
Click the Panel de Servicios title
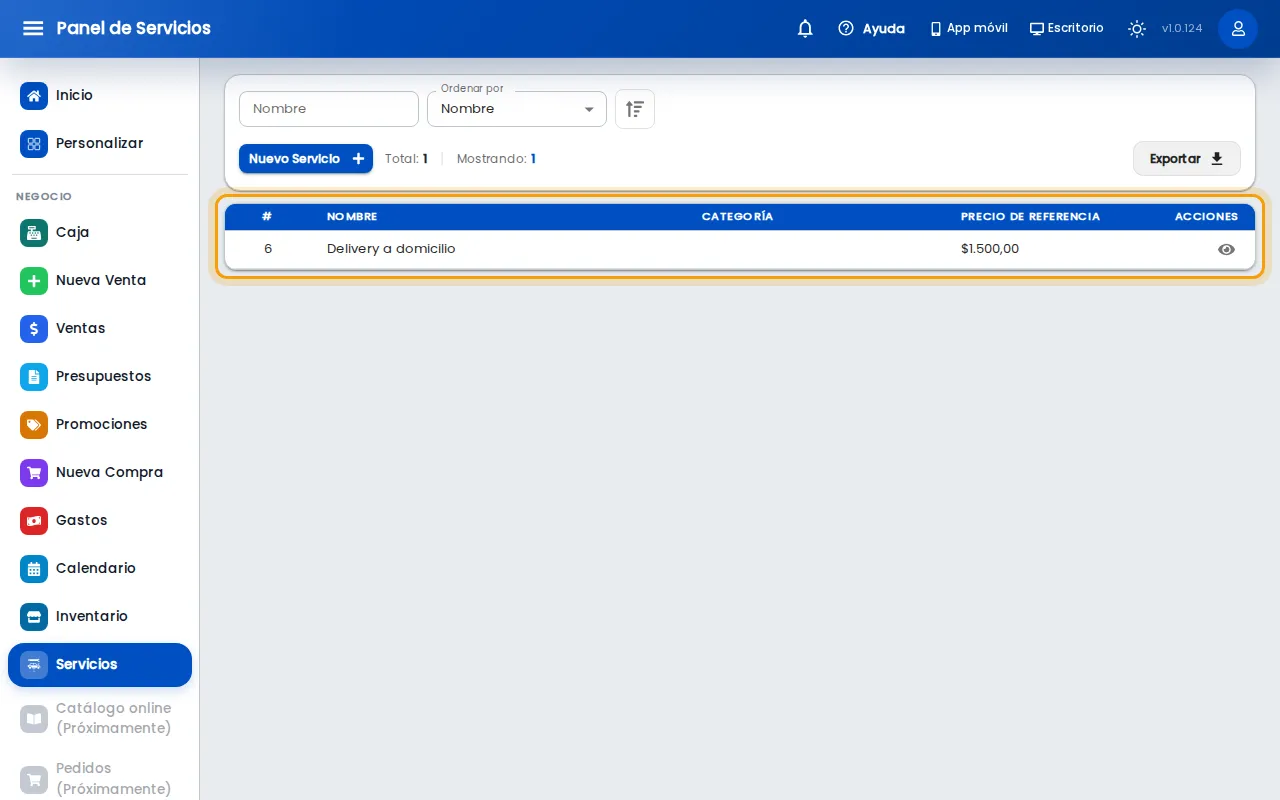coord(134,28)
